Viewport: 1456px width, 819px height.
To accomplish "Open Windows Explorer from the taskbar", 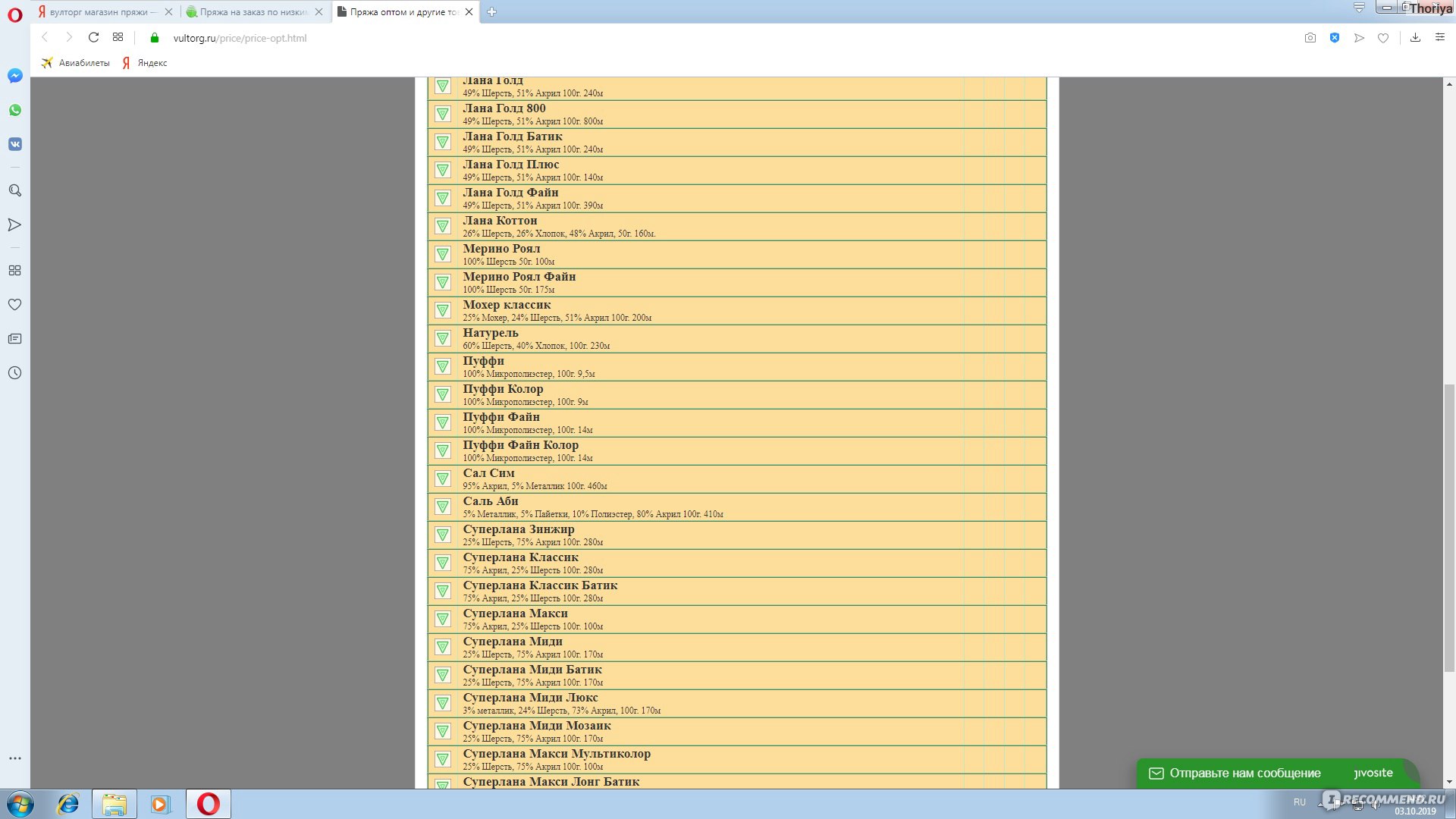I will [x=115, y=804].
